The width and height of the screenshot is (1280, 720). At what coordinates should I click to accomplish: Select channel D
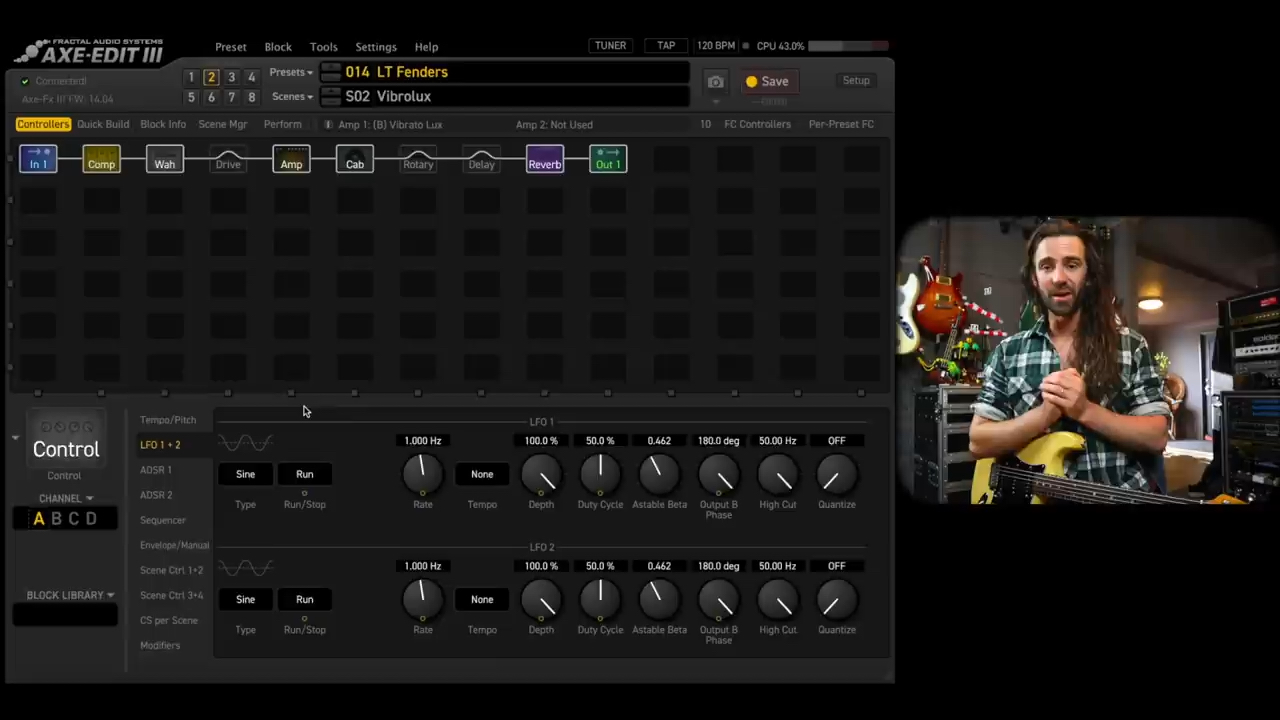pos(91,519)
